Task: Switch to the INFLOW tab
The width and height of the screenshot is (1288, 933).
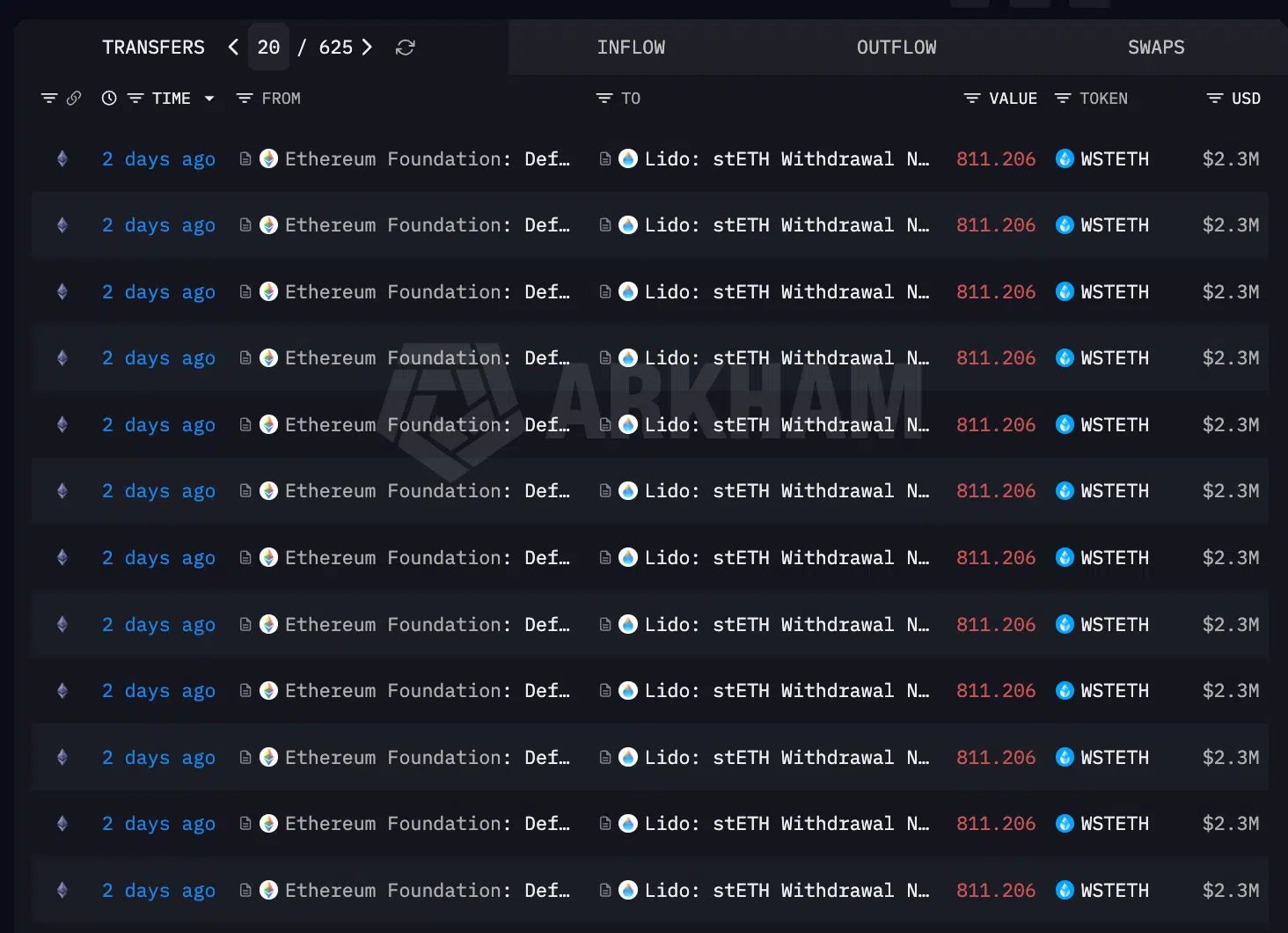Action: 631,47
